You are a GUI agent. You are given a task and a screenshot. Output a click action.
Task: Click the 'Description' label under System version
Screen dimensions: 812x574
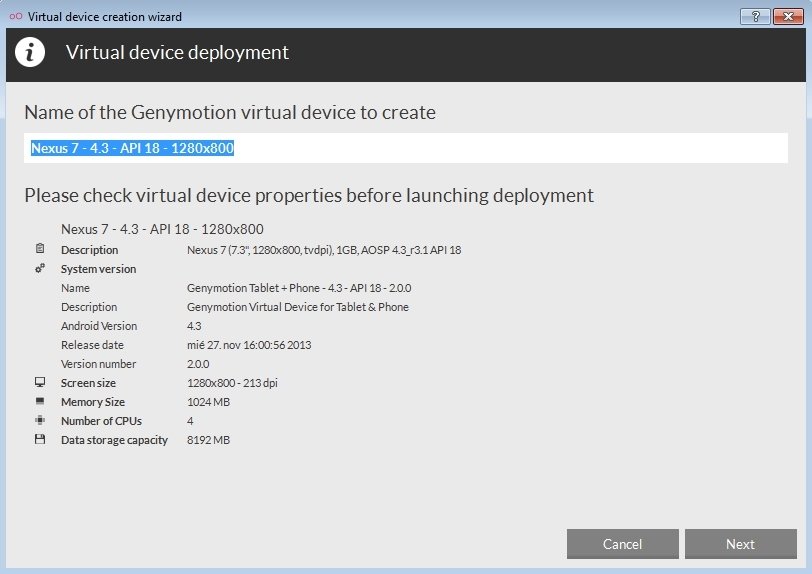pos(89,307)
